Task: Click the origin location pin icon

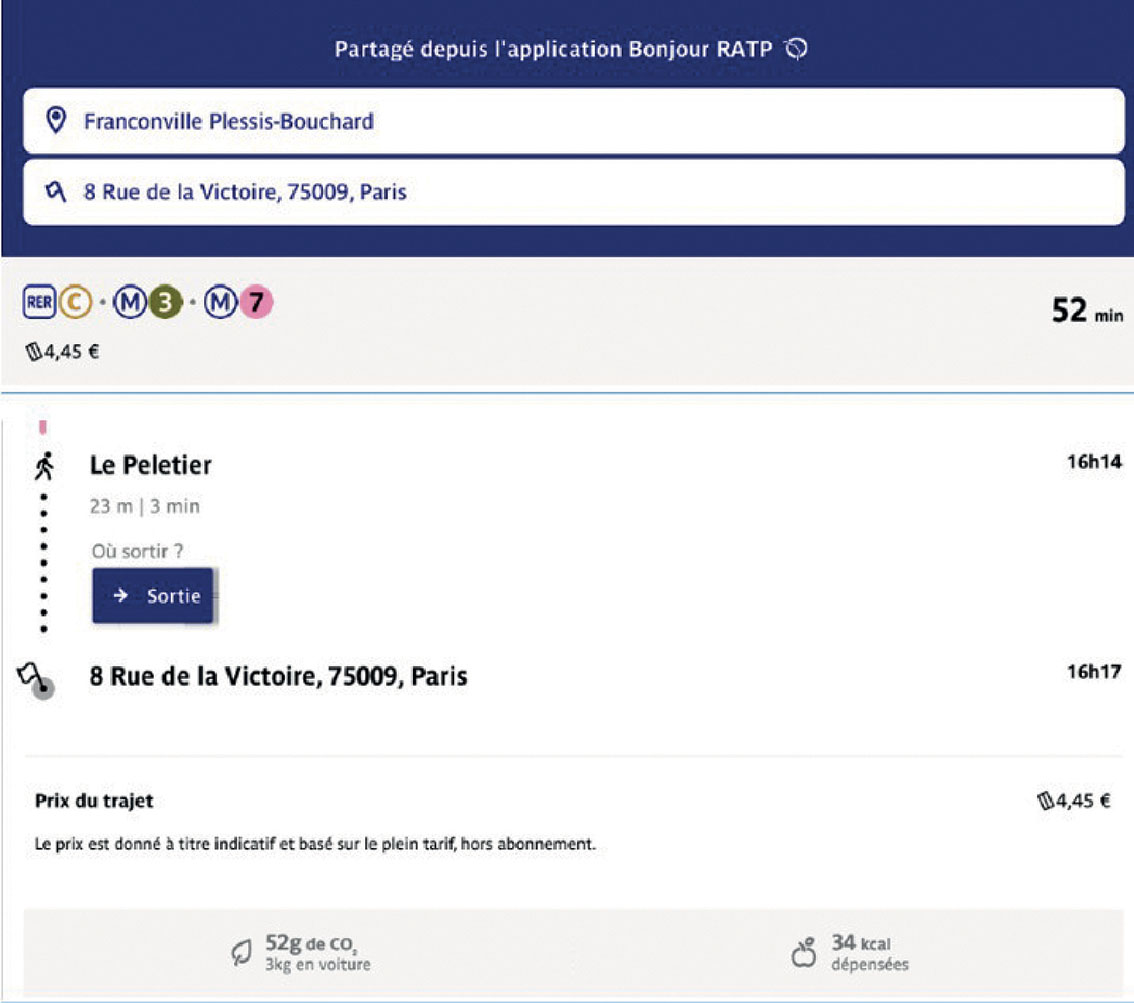Action: (x=57, y=121)
